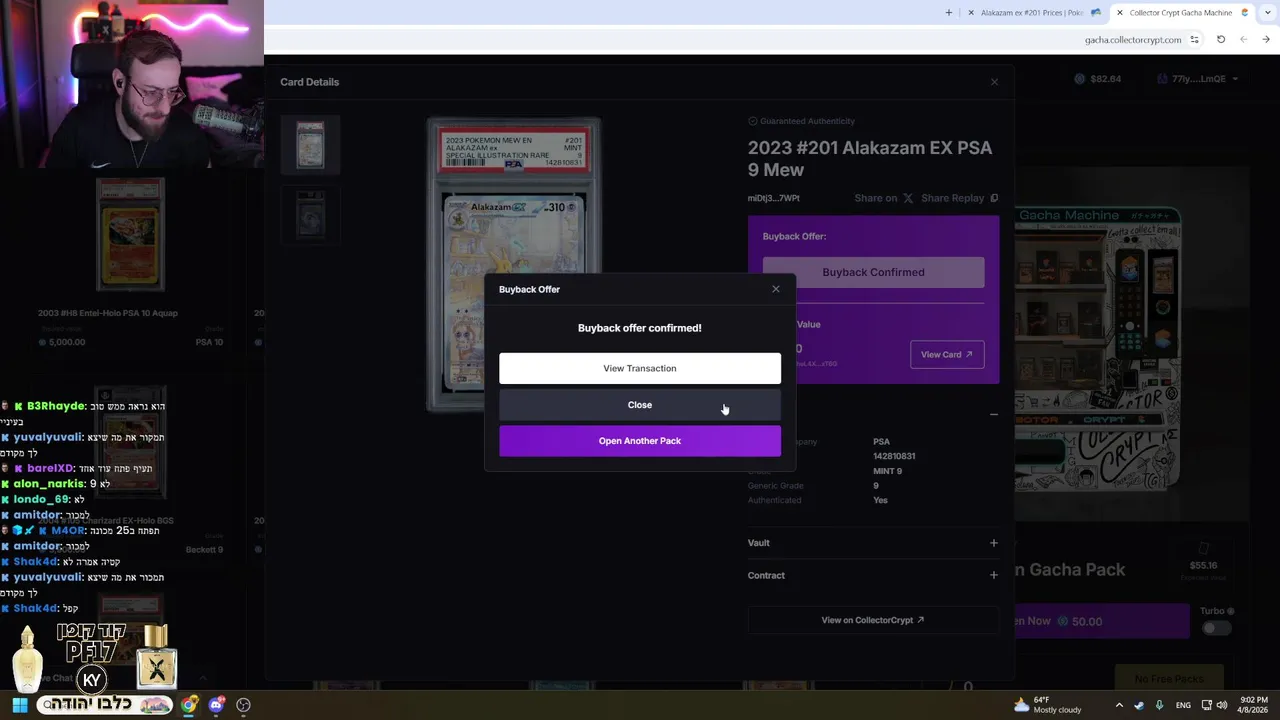
Task: Open the volume speaker tray icon
Action: [1222, 705]
